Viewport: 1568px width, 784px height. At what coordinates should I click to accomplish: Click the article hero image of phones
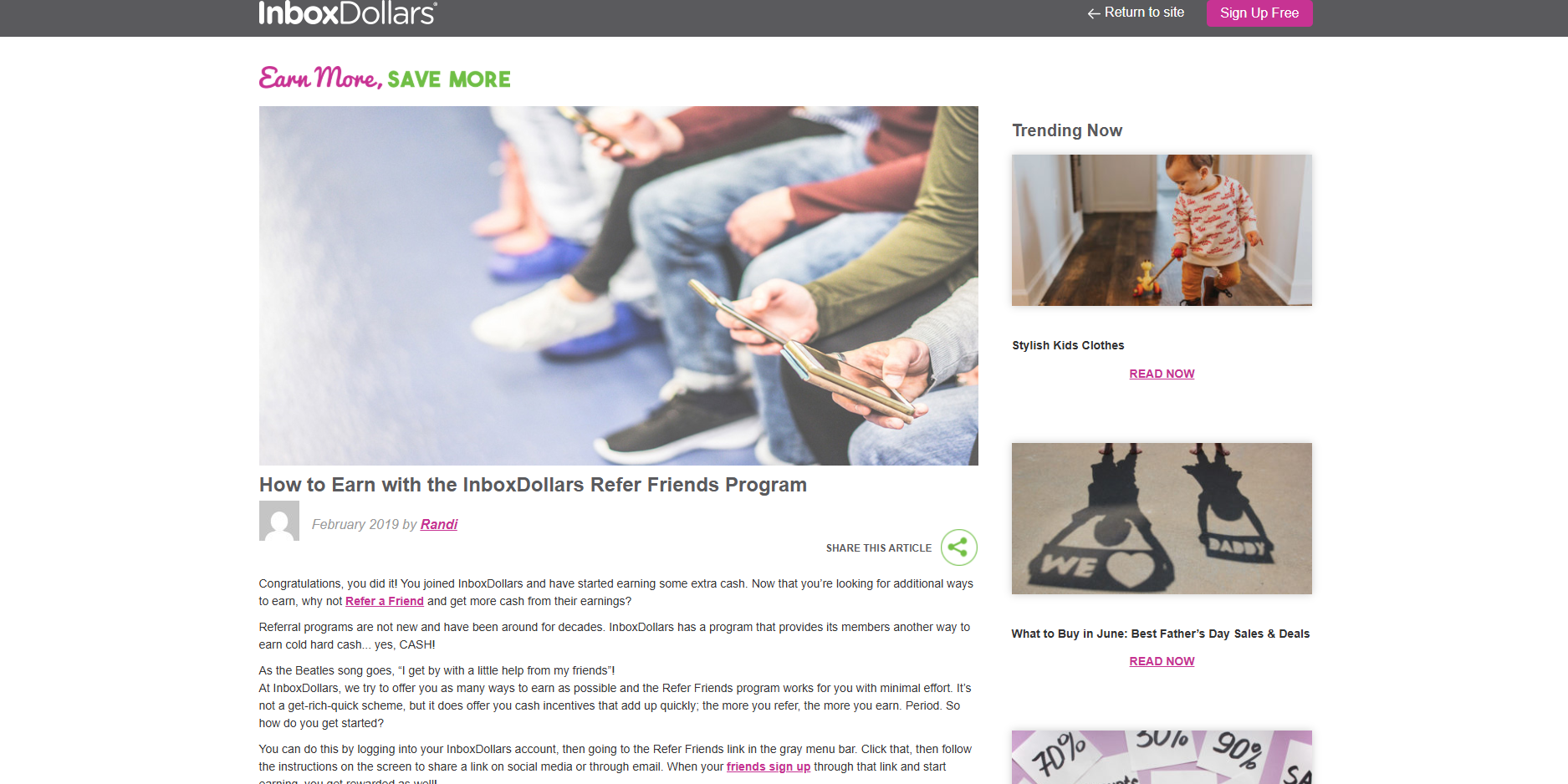(619, 286)
